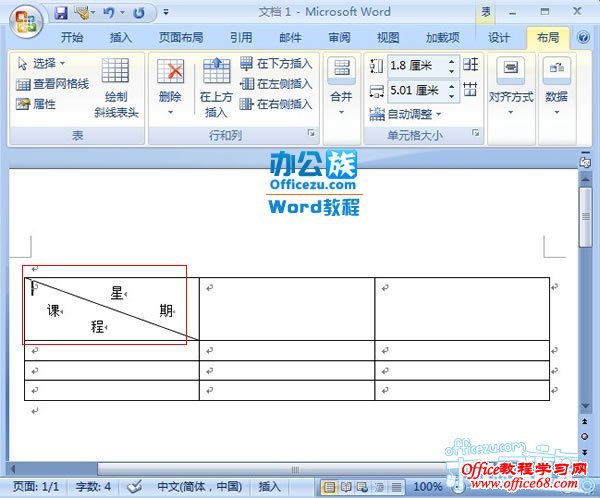Open the 引用 tab
Viewport: 600px width, 498px height.
pos(241,38)
